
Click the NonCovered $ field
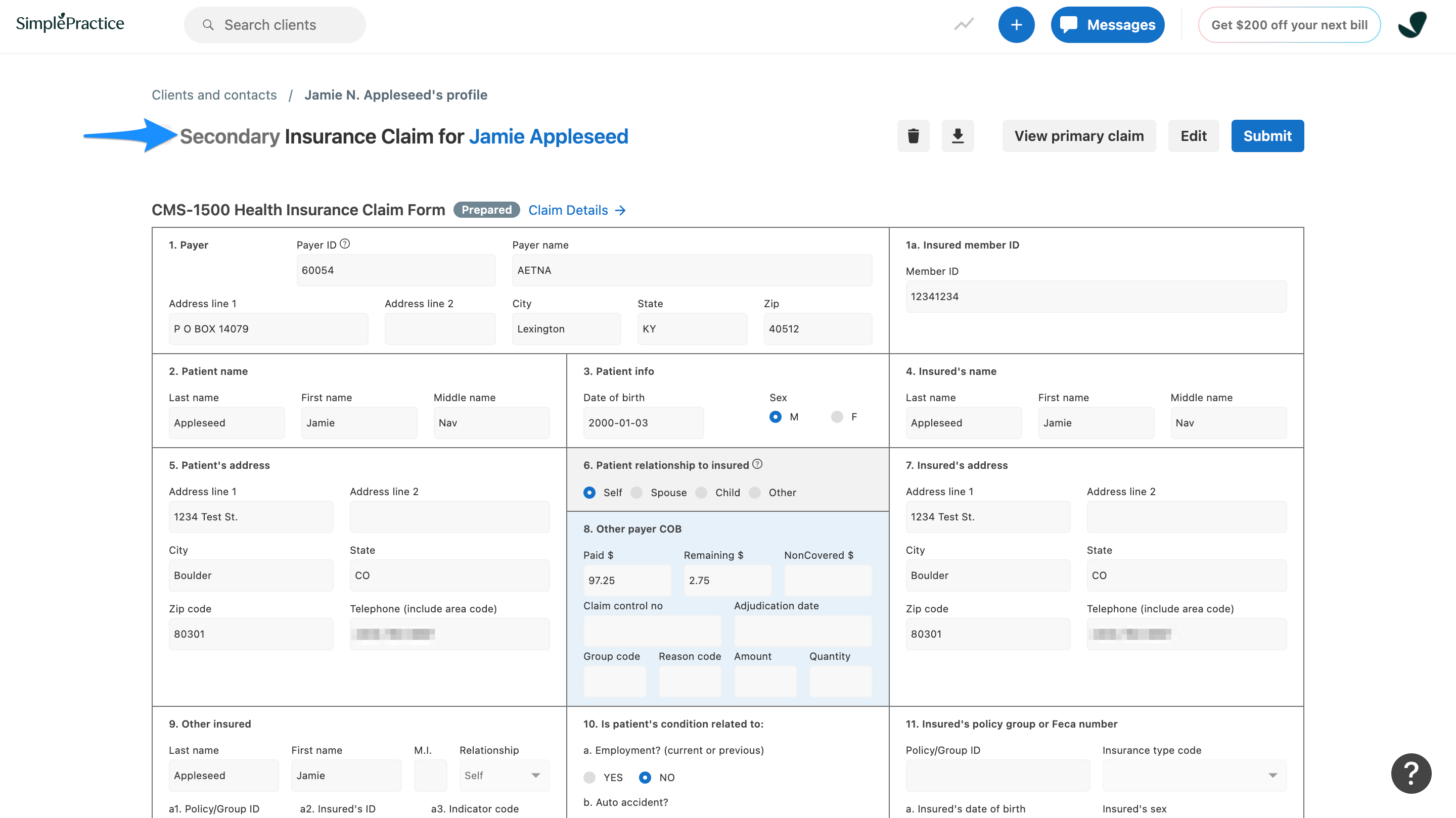[828, 580]
